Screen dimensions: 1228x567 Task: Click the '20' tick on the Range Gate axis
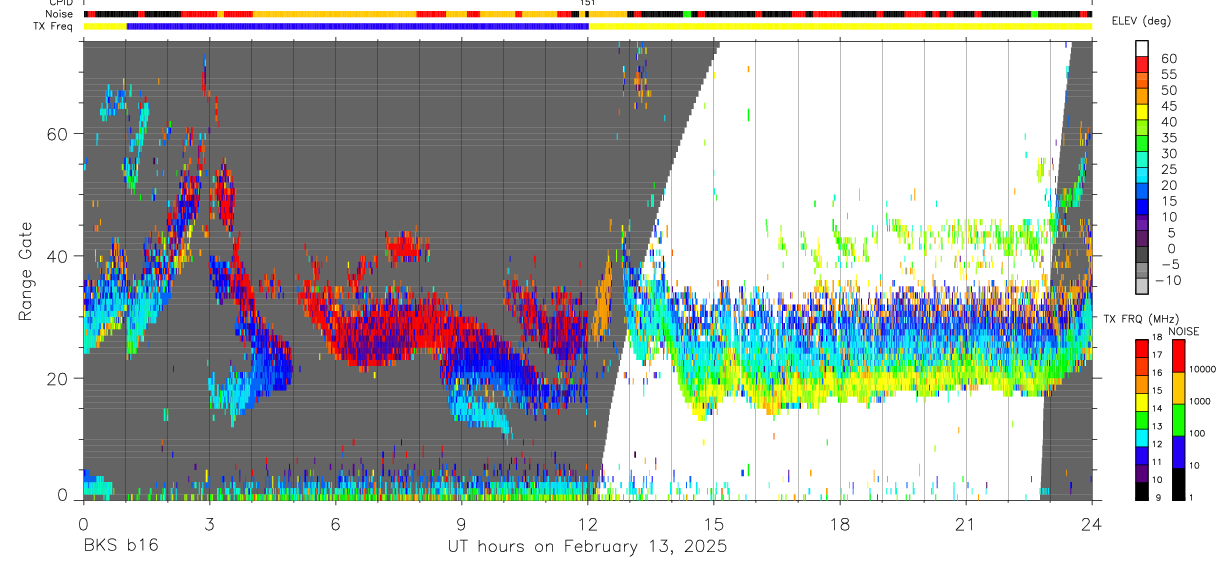pos(57,379)
